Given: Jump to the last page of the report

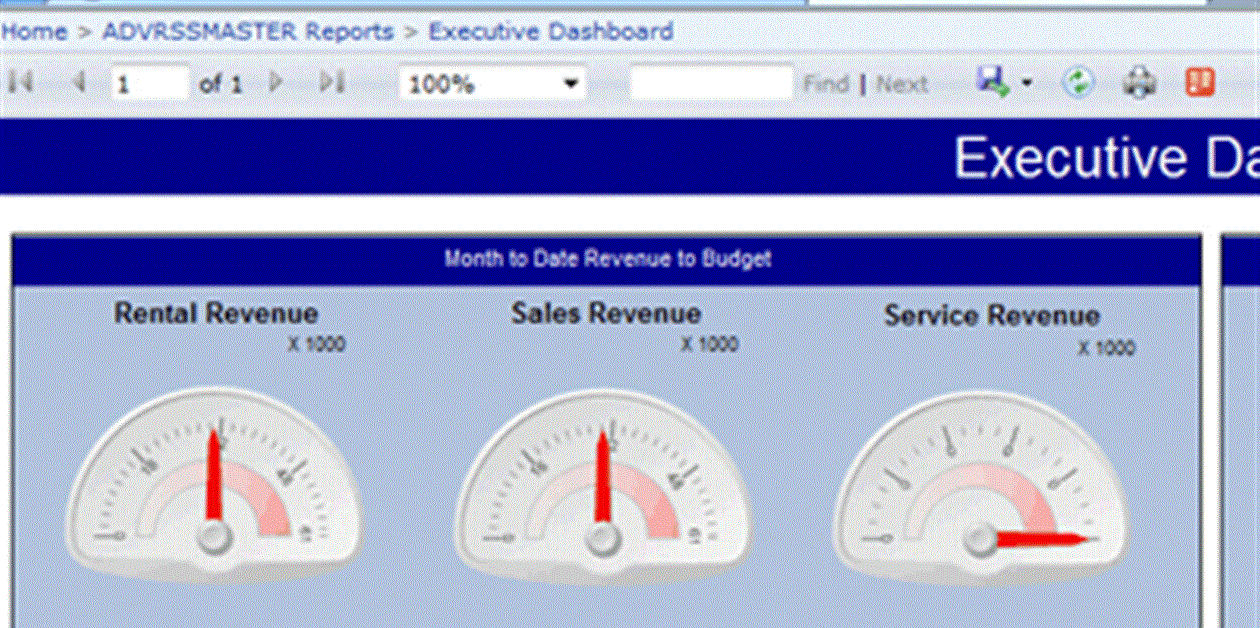Looking at the screenshot, I should point(334,83).
